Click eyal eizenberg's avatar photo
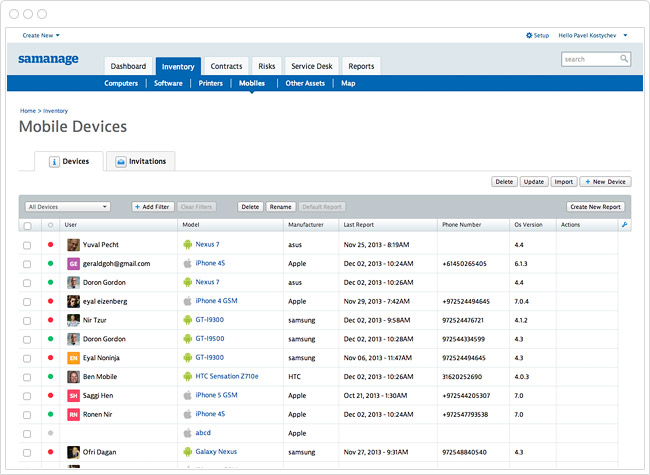650x475 pixels. click(x=73, y=301)
